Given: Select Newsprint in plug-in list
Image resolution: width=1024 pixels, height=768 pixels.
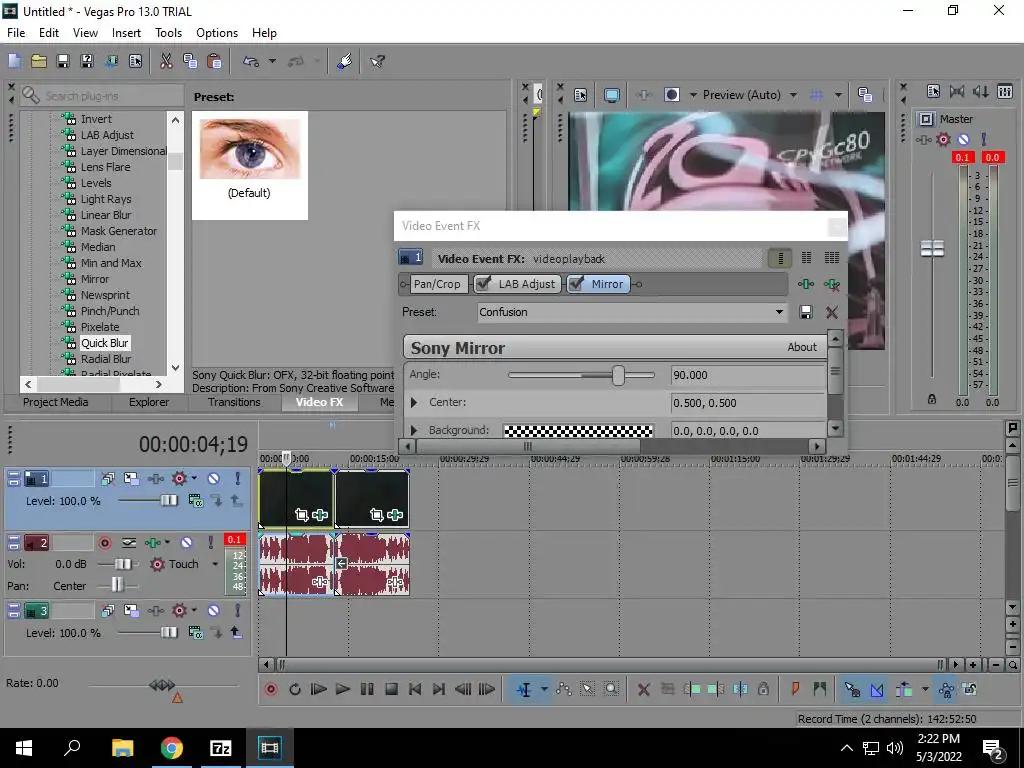Looking at the screenshot, I should (x=105, y=295).
